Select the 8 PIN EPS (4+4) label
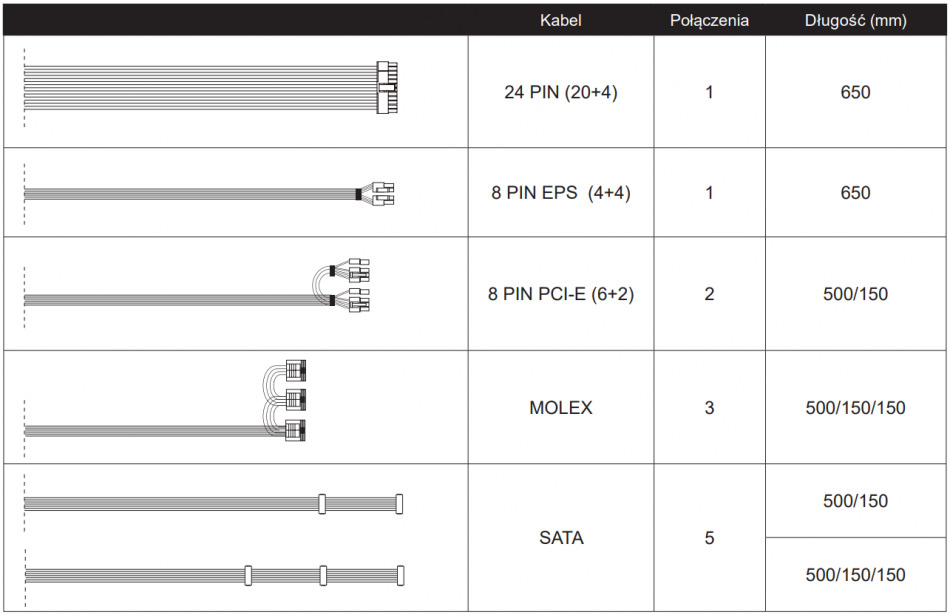This screenshot has width=950, height=615. [560, 193]
